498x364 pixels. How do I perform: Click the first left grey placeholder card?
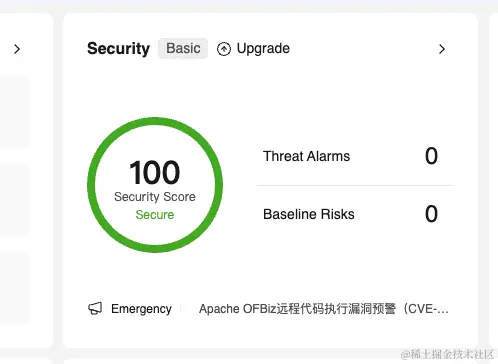click(x=15, y=112)
